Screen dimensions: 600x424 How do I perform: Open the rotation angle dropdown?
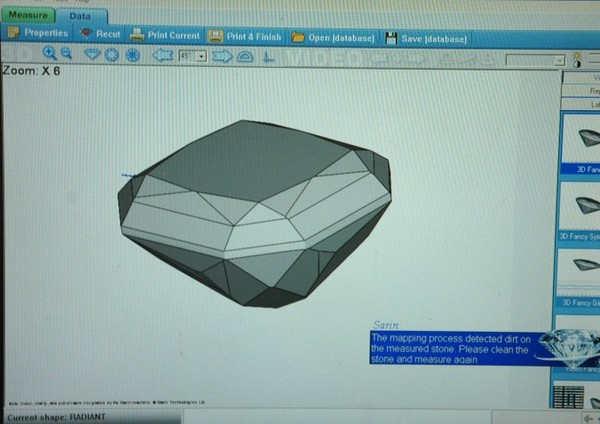tap(201, 56)
